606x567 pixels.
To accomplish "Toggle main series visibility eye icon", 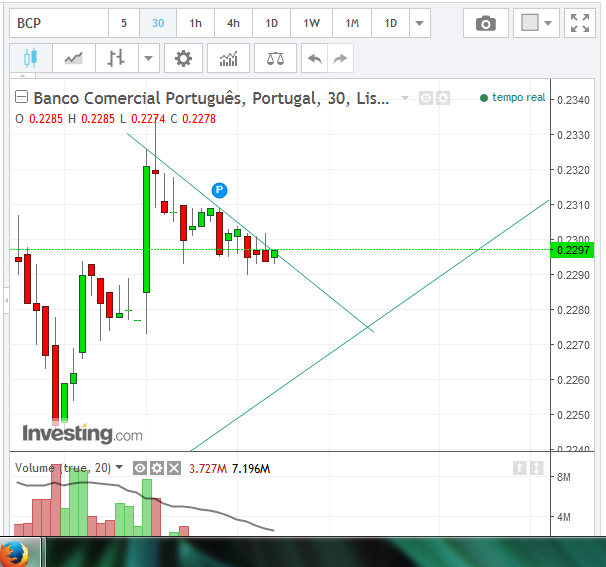I will point(426,98).
